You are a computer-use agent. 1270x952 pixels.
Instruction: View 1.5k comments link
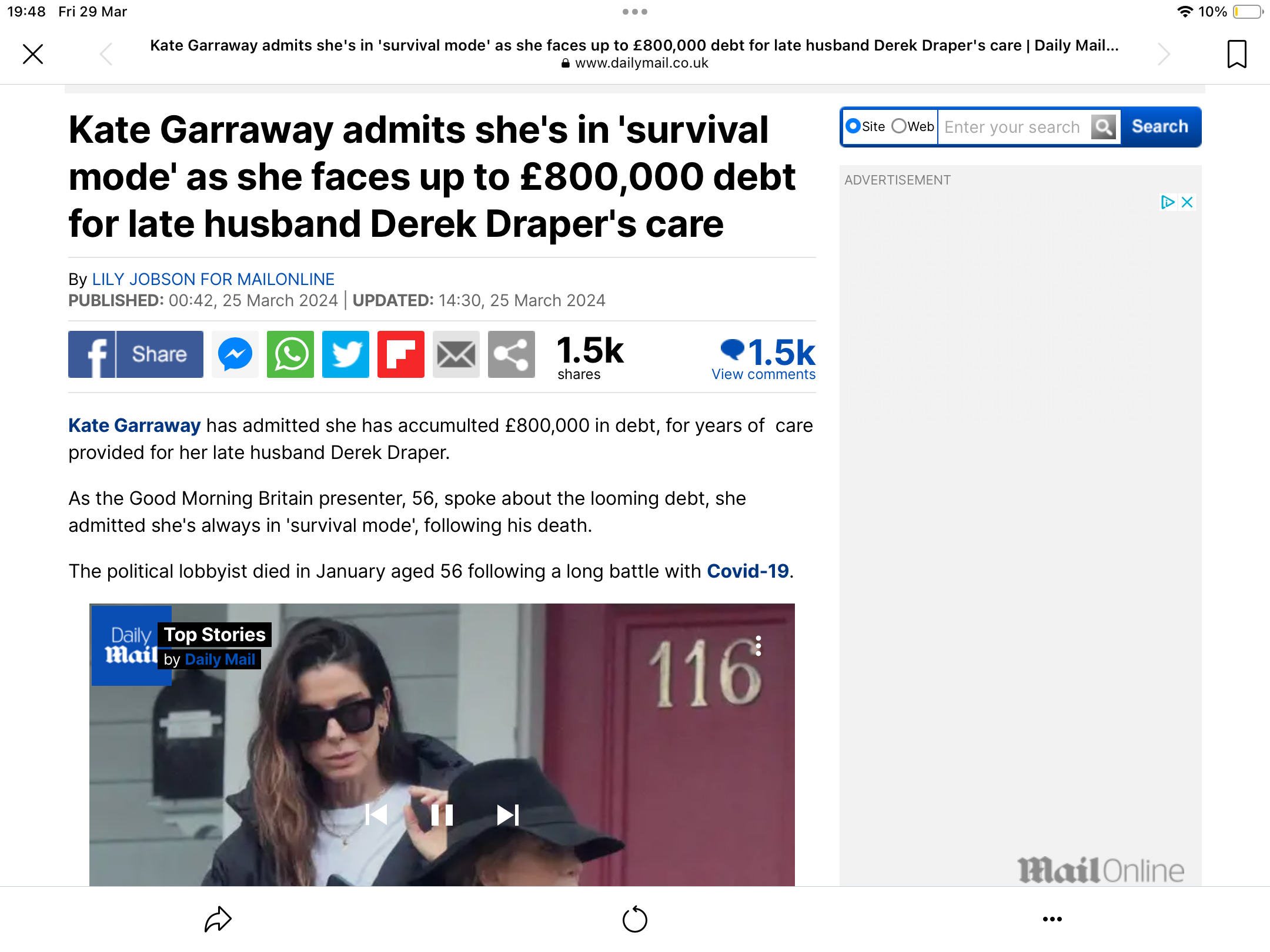pos(764,358)
